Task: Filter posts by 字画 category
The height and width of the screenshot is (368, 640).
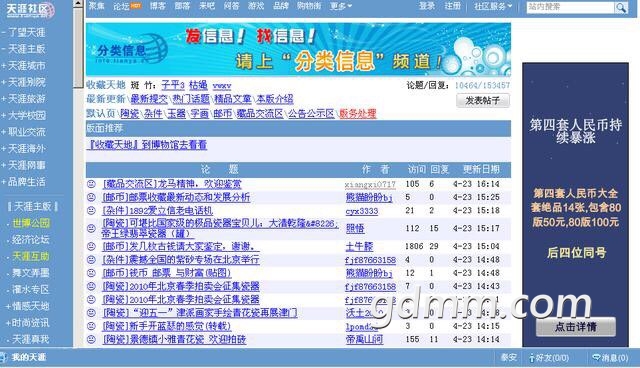Action: pos(200,114)
